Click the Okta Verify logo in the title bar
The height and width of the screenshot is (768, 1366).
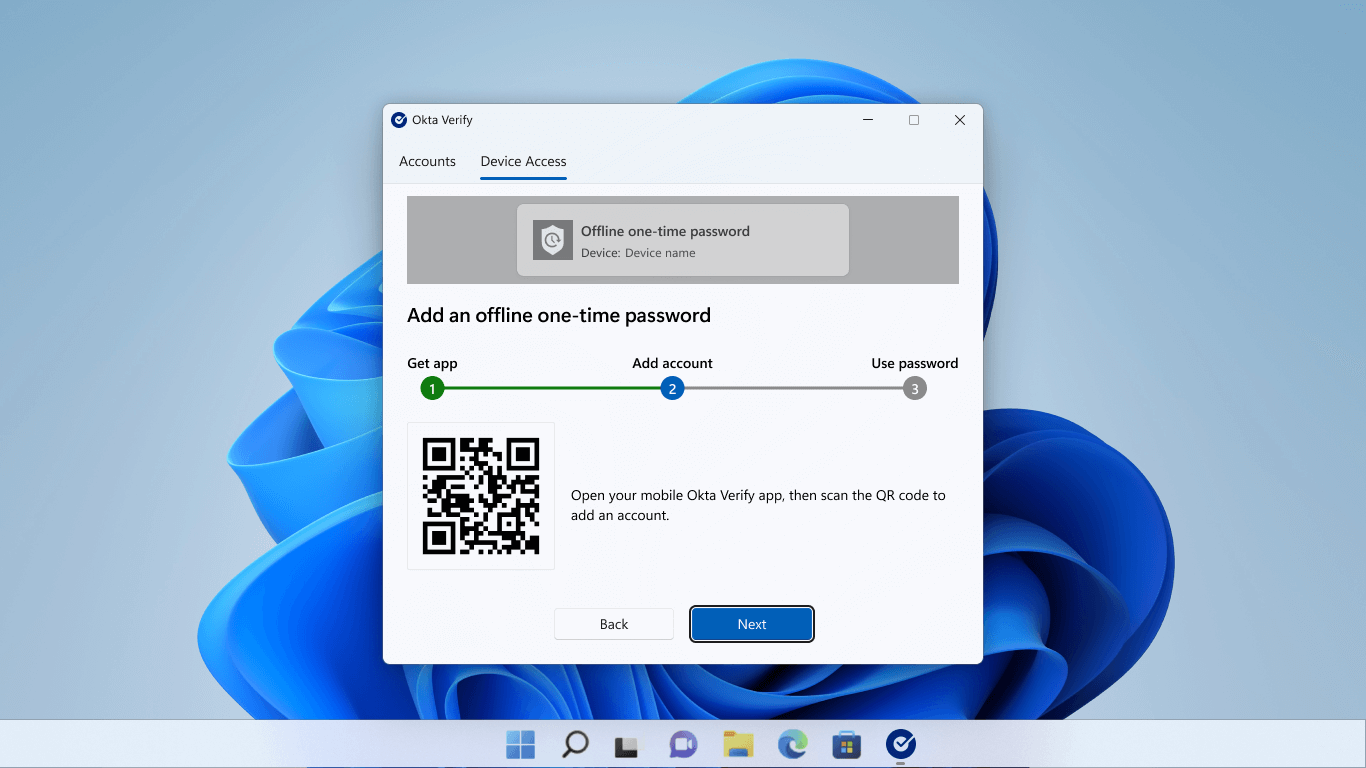[x=399, y=120]
